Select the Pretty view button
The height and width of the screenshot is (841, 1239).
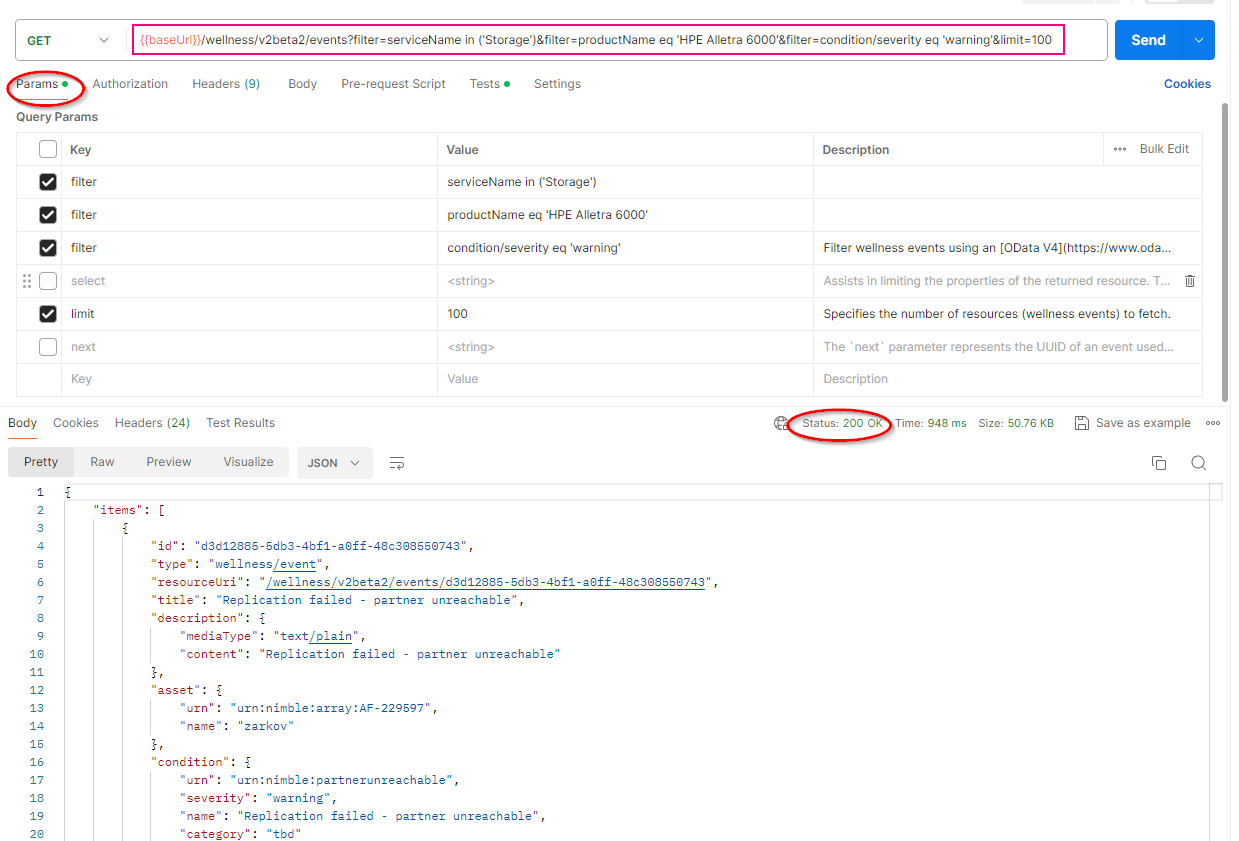(41, 462)
